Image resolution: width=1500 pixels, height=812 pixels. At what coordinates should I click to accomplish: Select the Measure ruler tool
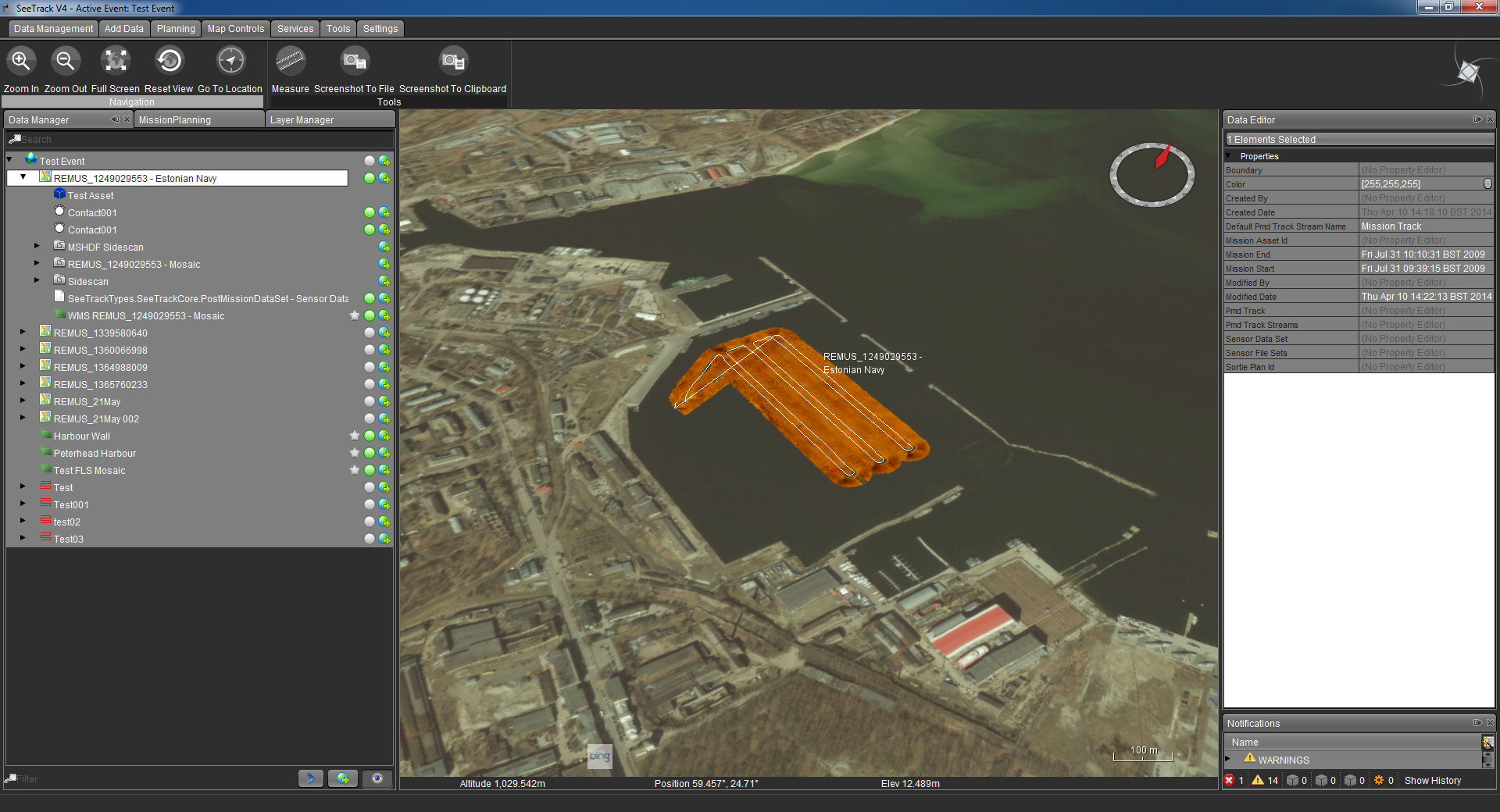290,60
